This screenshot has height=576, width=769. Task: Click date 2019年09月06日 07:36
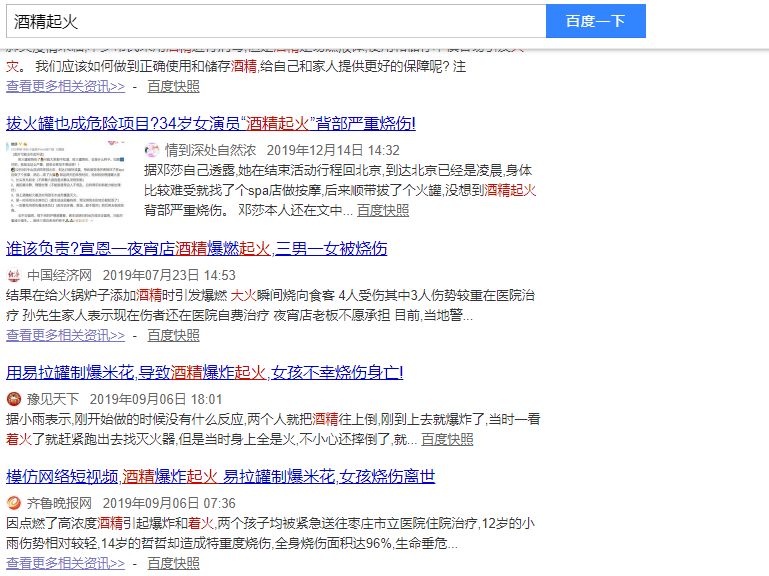pos(169,503)
